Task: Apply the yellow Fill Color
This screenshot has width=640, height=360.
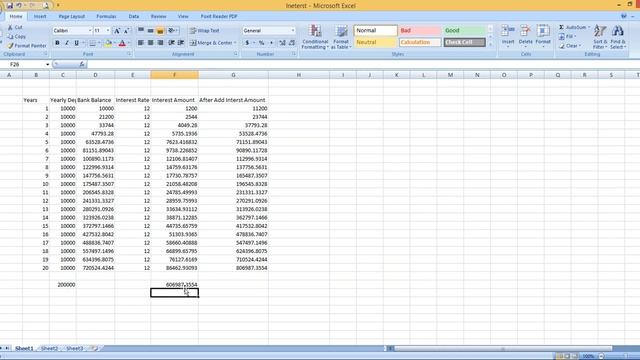Action: (x=109, y=43)
